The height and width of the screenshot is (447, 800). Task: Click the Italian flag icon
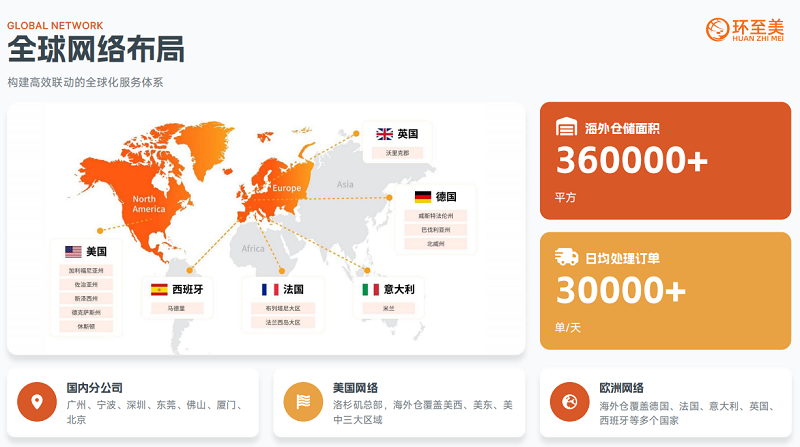(x=371, y=290)
